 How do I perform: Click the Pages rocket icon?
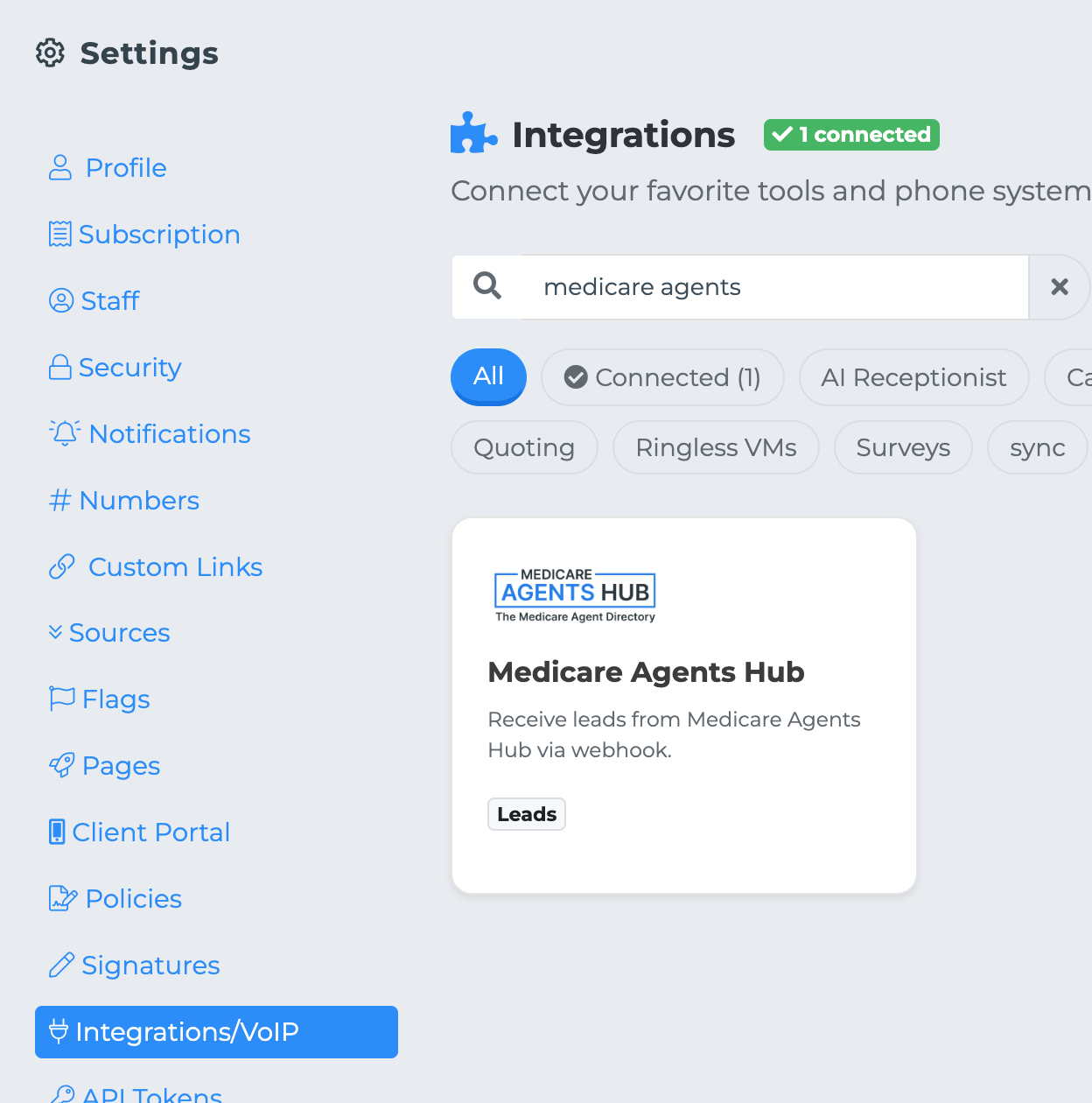click(61, 765)
